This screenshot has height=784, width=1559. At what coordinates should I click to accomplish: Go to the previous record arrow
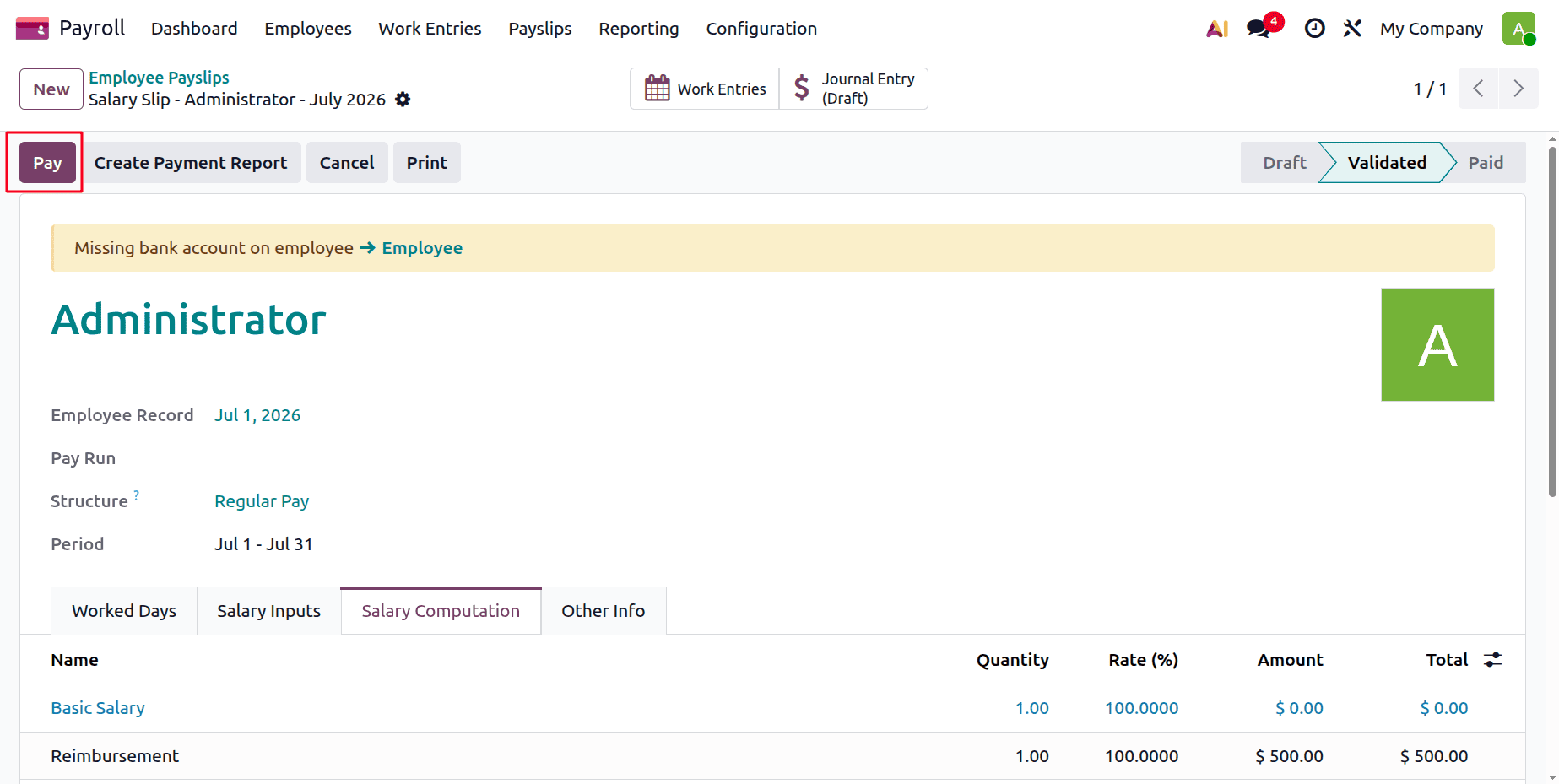point(1478,89)
